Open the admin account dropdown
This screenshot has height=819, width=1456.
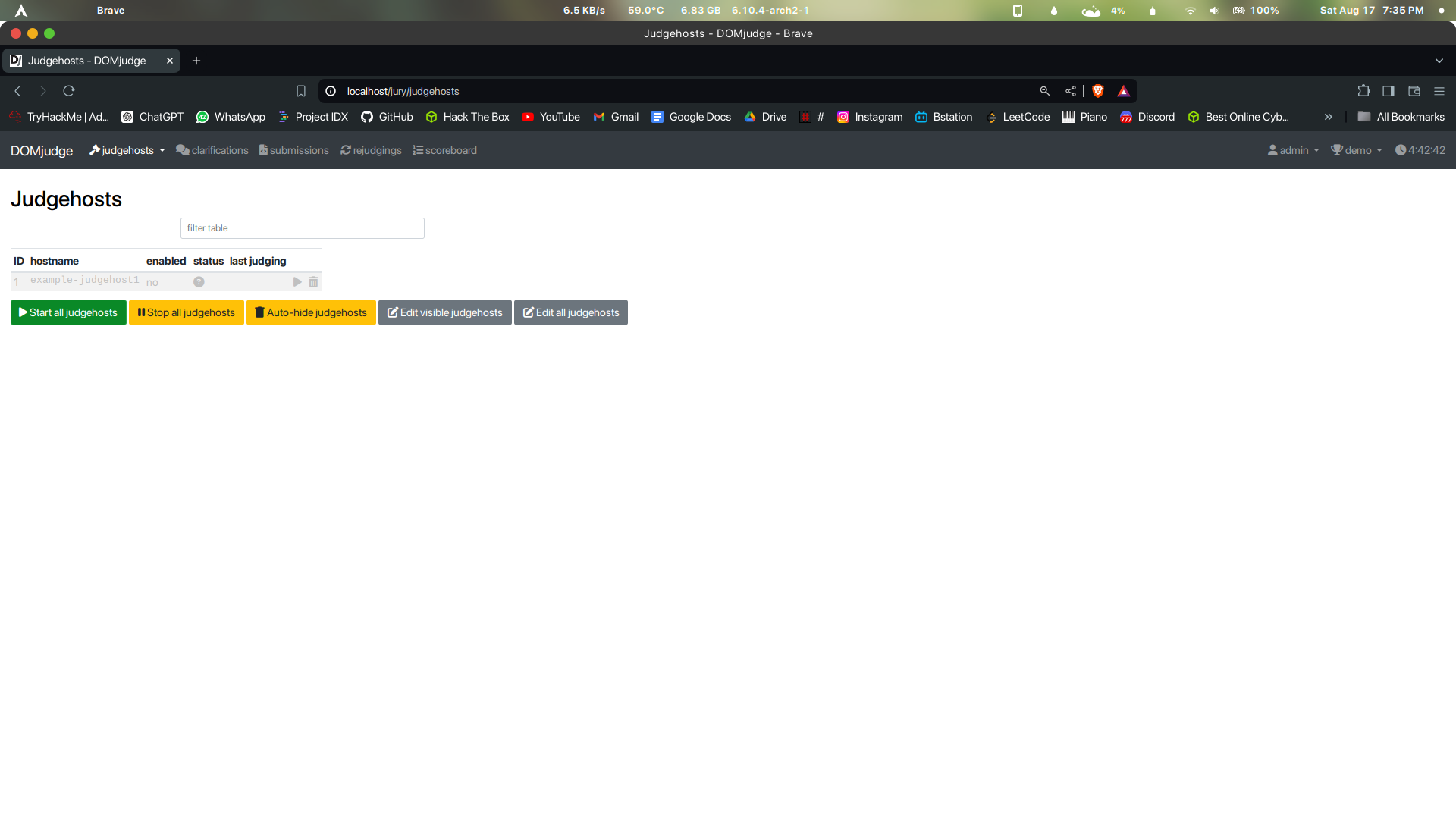pyautogui.click(x=1294, y=150)
